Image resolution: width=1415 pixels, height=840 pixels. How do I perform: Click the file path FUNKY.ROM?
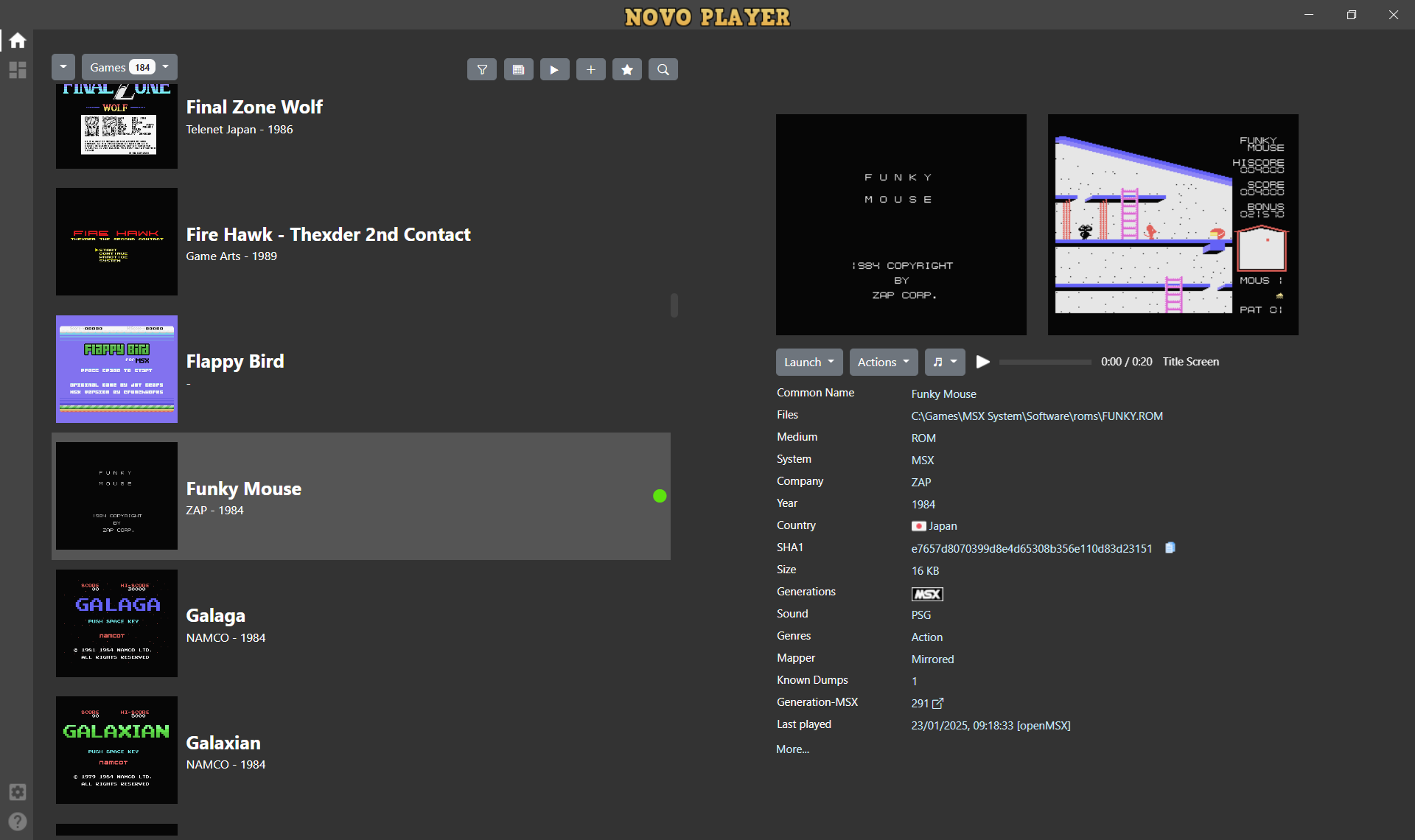point(1037,416)
